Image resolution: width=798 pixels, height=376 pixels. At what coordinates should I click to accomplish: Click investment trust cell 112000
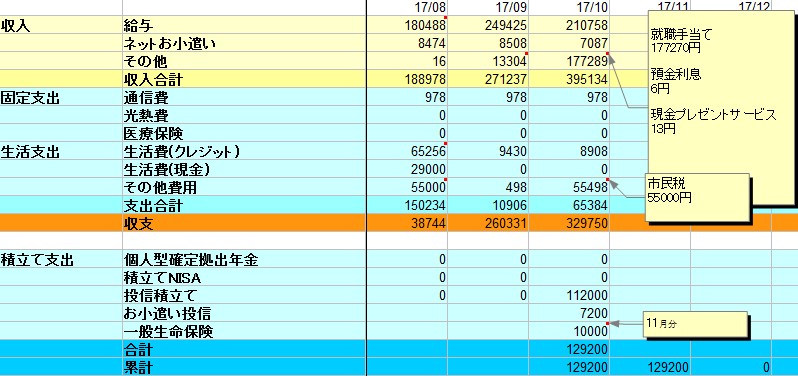pyautogui.click(x=569, y=295)
